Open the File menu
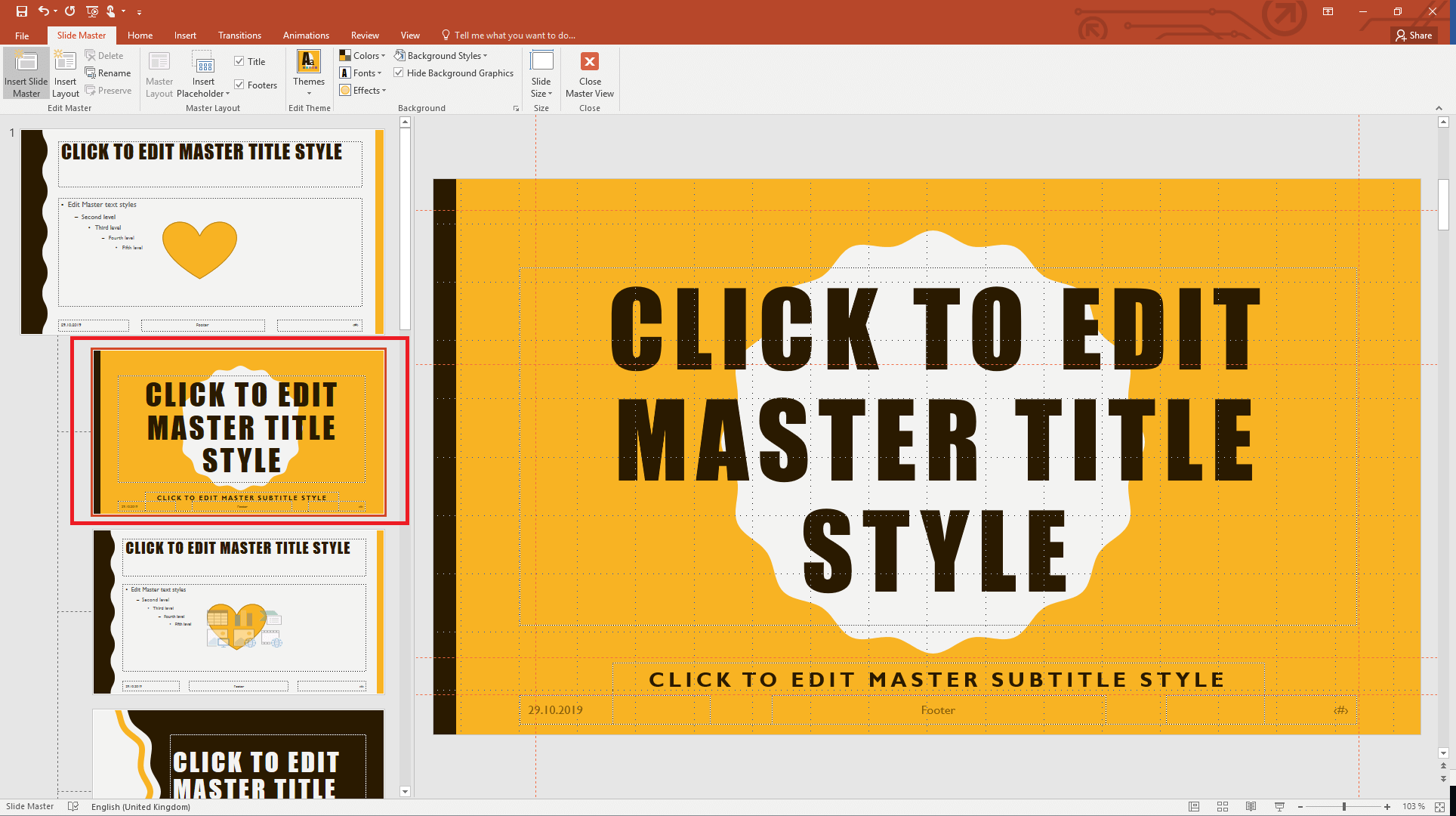1456x816 pixels. [22, 36]
